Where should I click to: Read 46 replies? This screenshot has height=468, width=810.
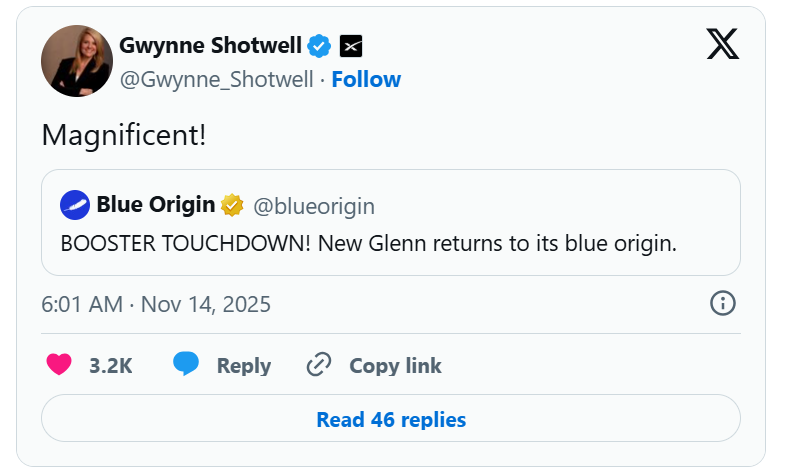391,419
